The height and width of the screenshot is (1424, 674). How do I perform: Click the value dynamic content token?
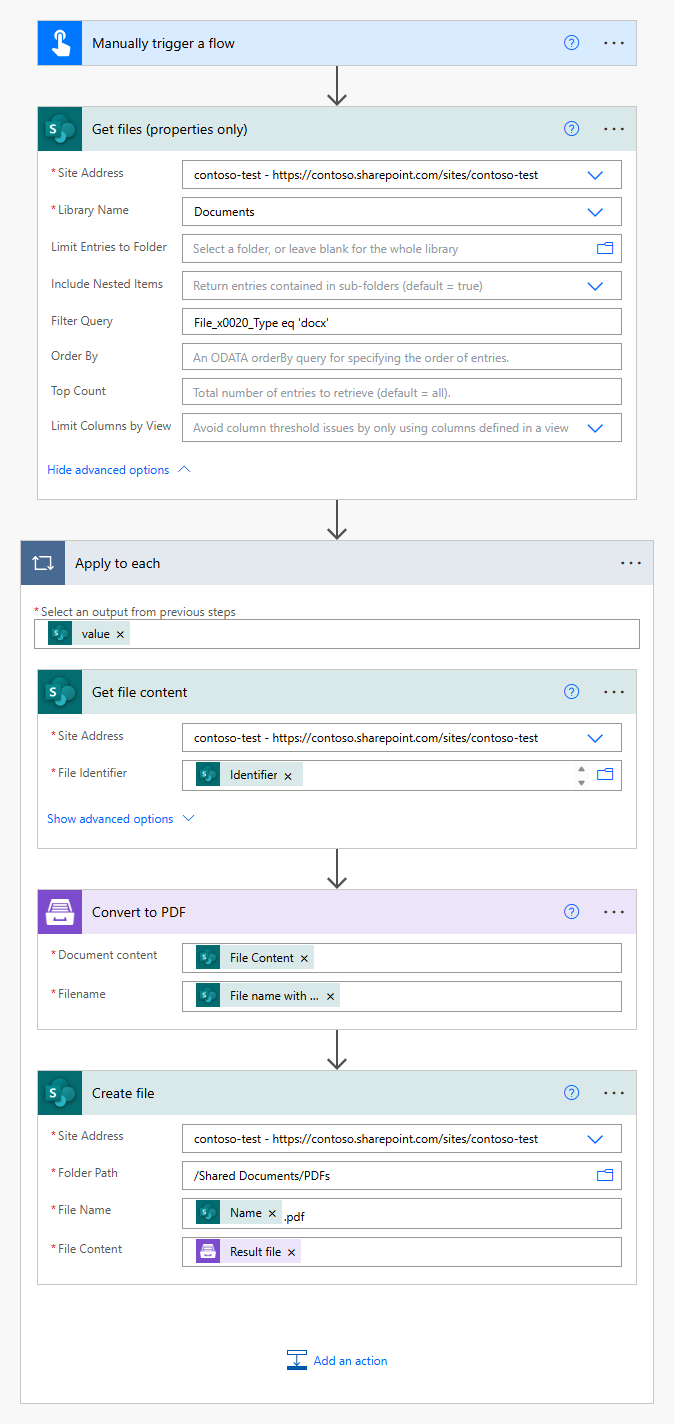pyautogui.click(x=88, y=634)
